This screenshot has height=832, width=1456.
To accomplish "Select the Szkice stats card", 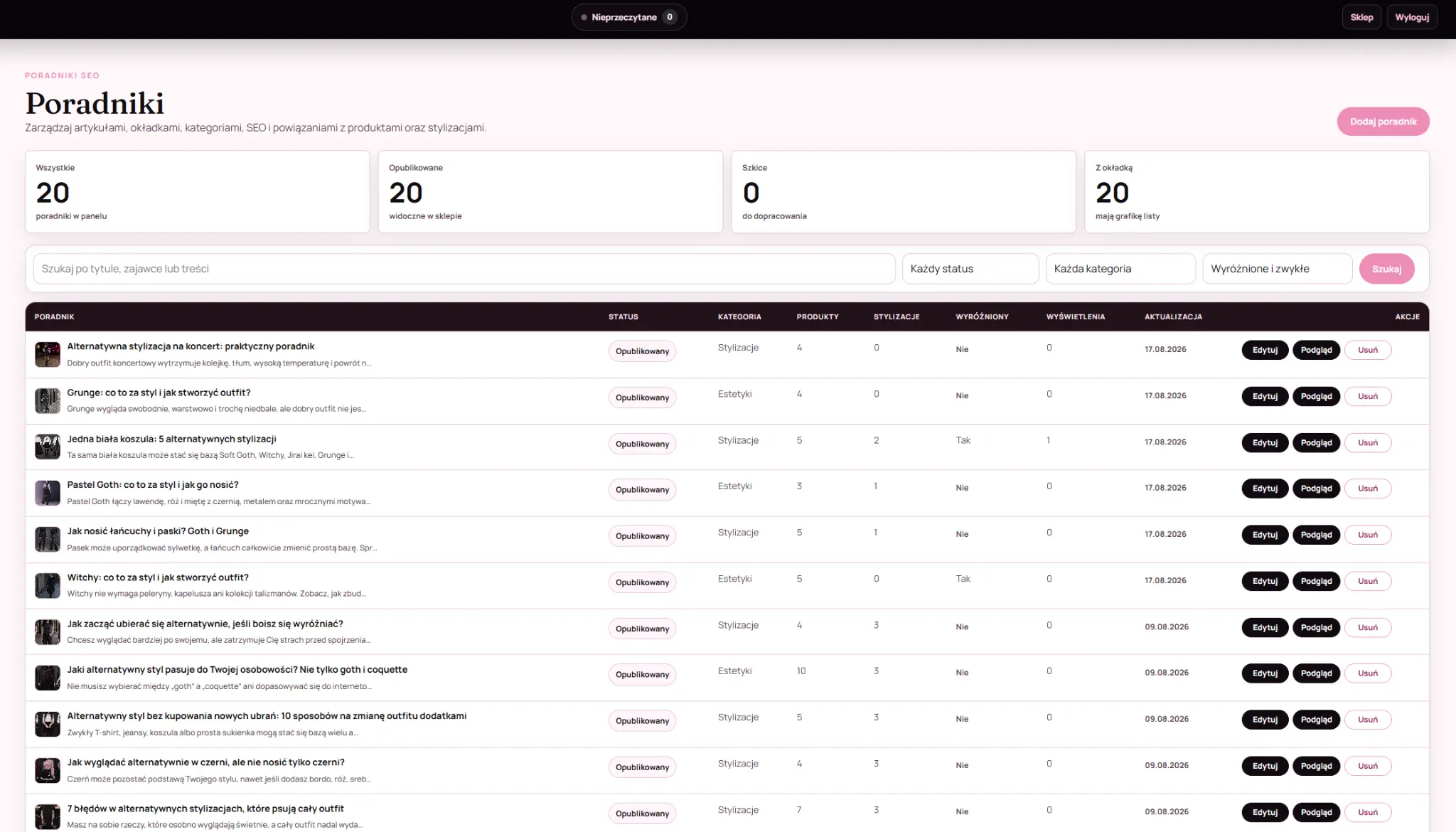I will click(904, 191).
